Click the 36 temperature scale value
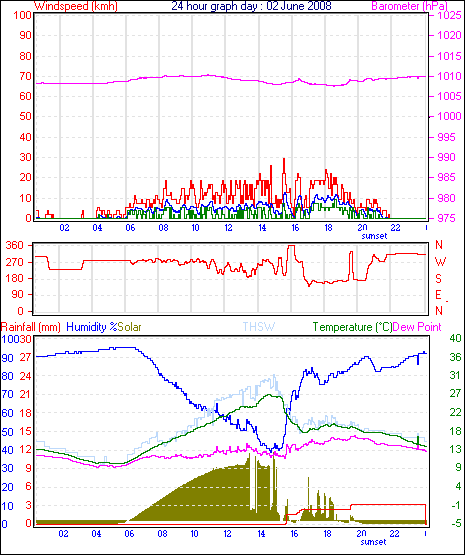The height and width of the screenshot is (556, 465). click(455, 357)
